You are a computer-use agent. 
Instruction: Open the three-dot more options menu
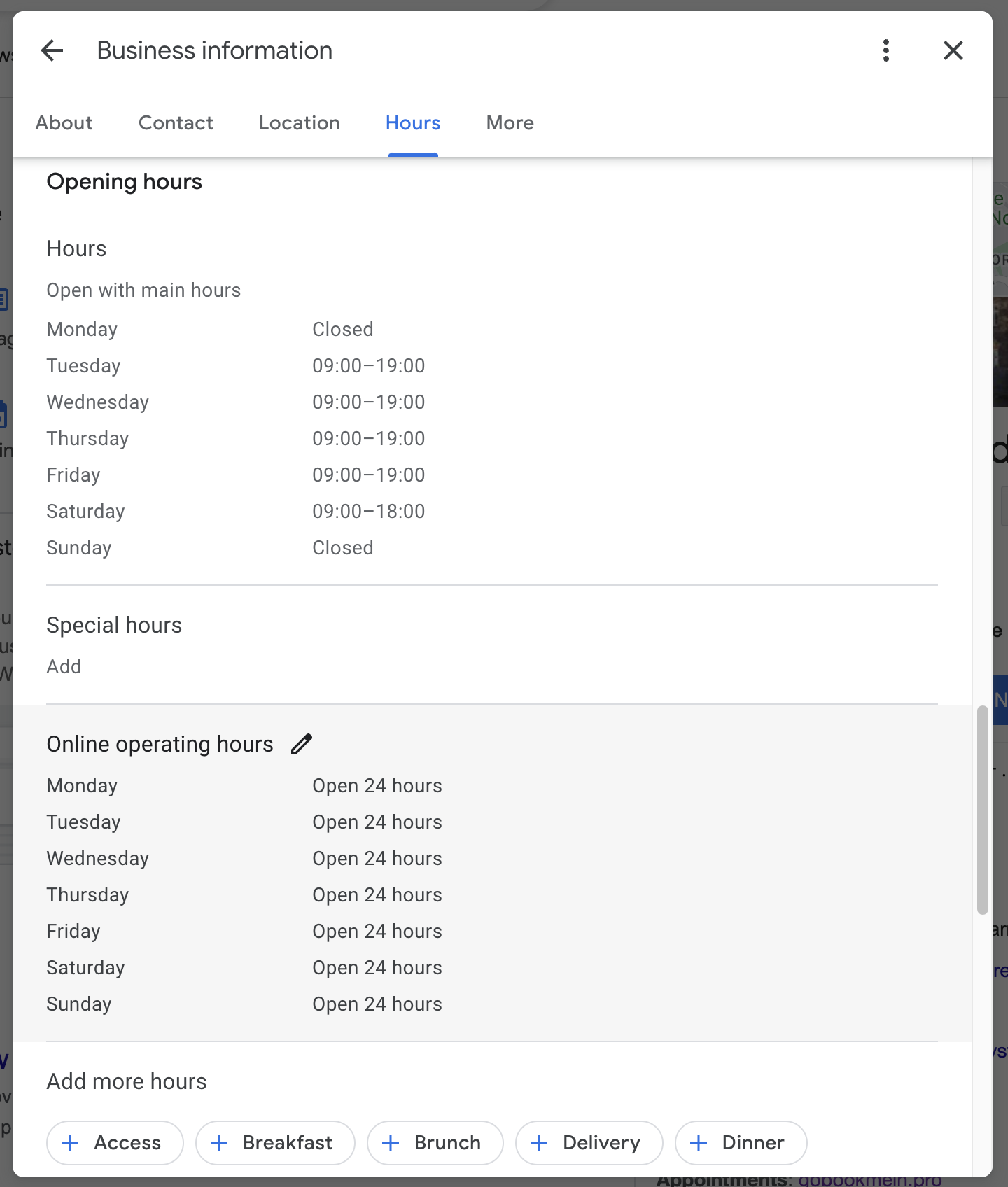coord(886,50)
